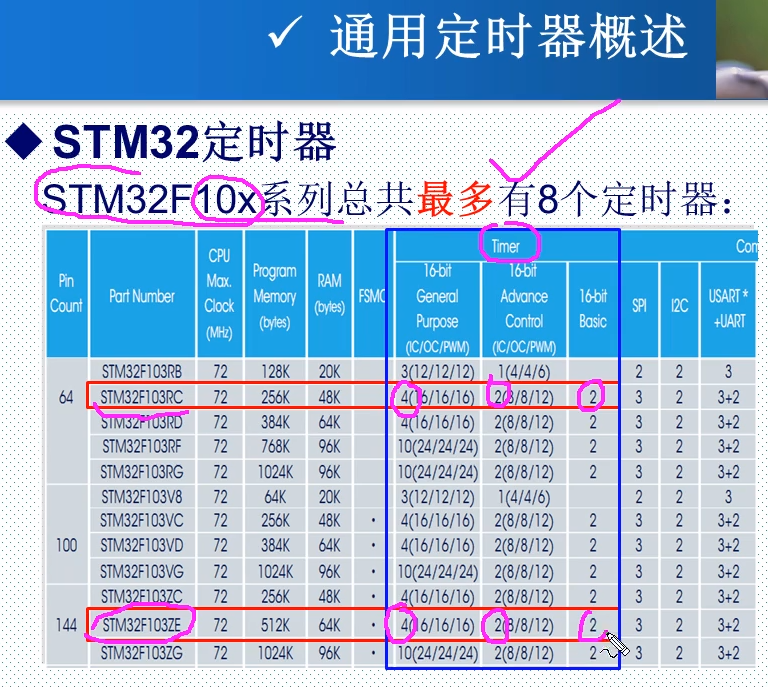
Task: Click the slide title 通用定时器概述
Action: tap(508, 36)
